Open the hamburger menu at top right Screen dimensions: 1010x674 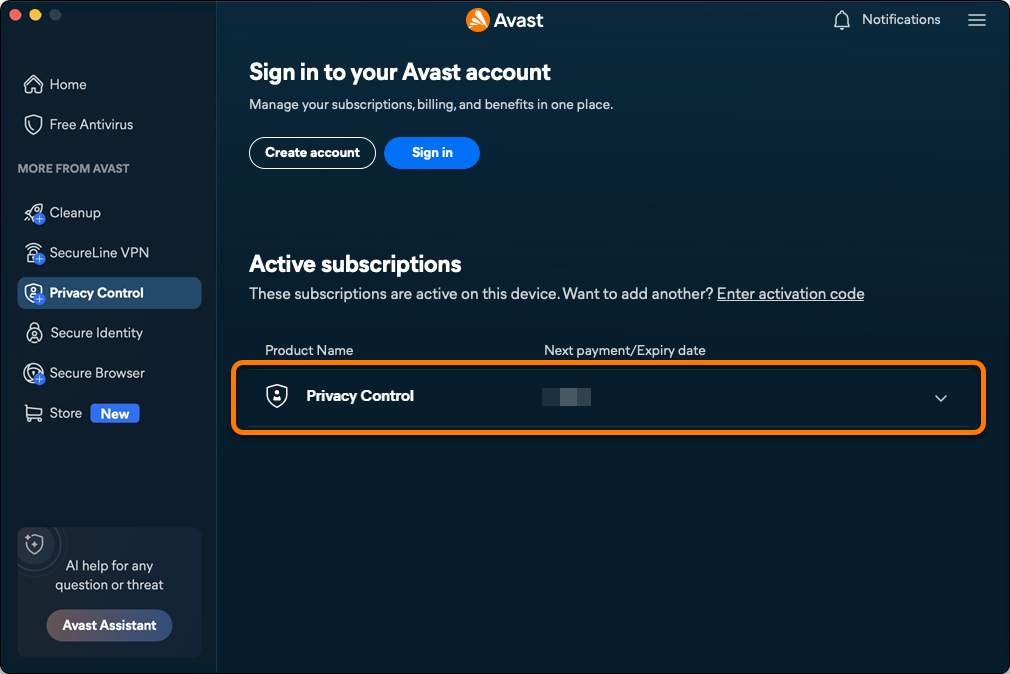point(977,20)
